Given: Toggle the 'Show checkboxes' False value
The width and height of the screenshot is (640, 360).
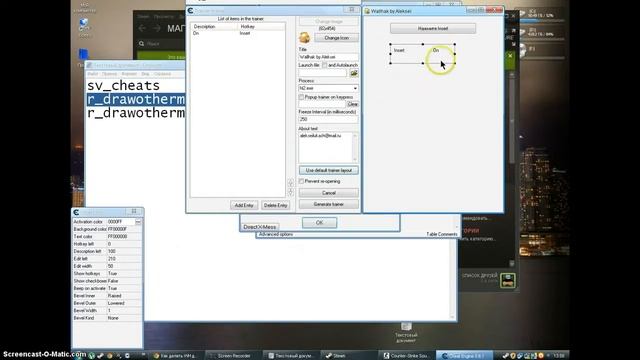Looking at the screenshot, I should [124, 281].
